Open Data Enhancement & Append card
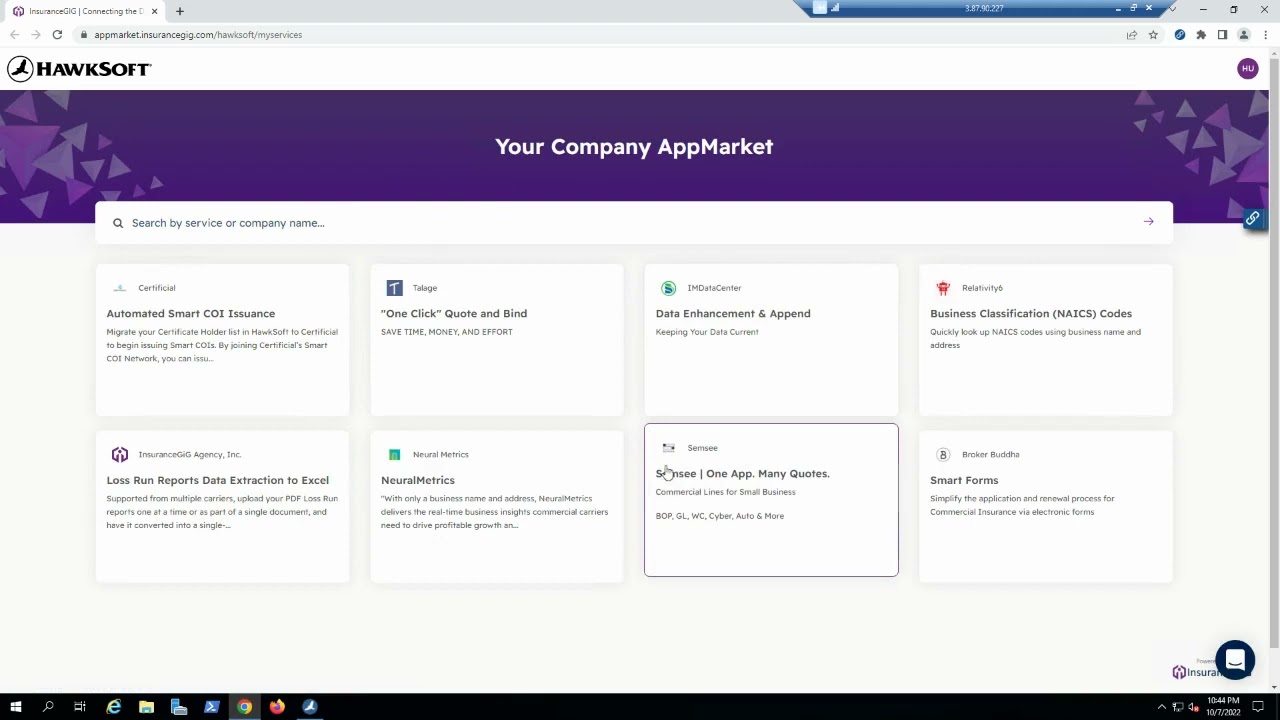Viewport: 1280px width, 720px height. (x=771, y=340)
